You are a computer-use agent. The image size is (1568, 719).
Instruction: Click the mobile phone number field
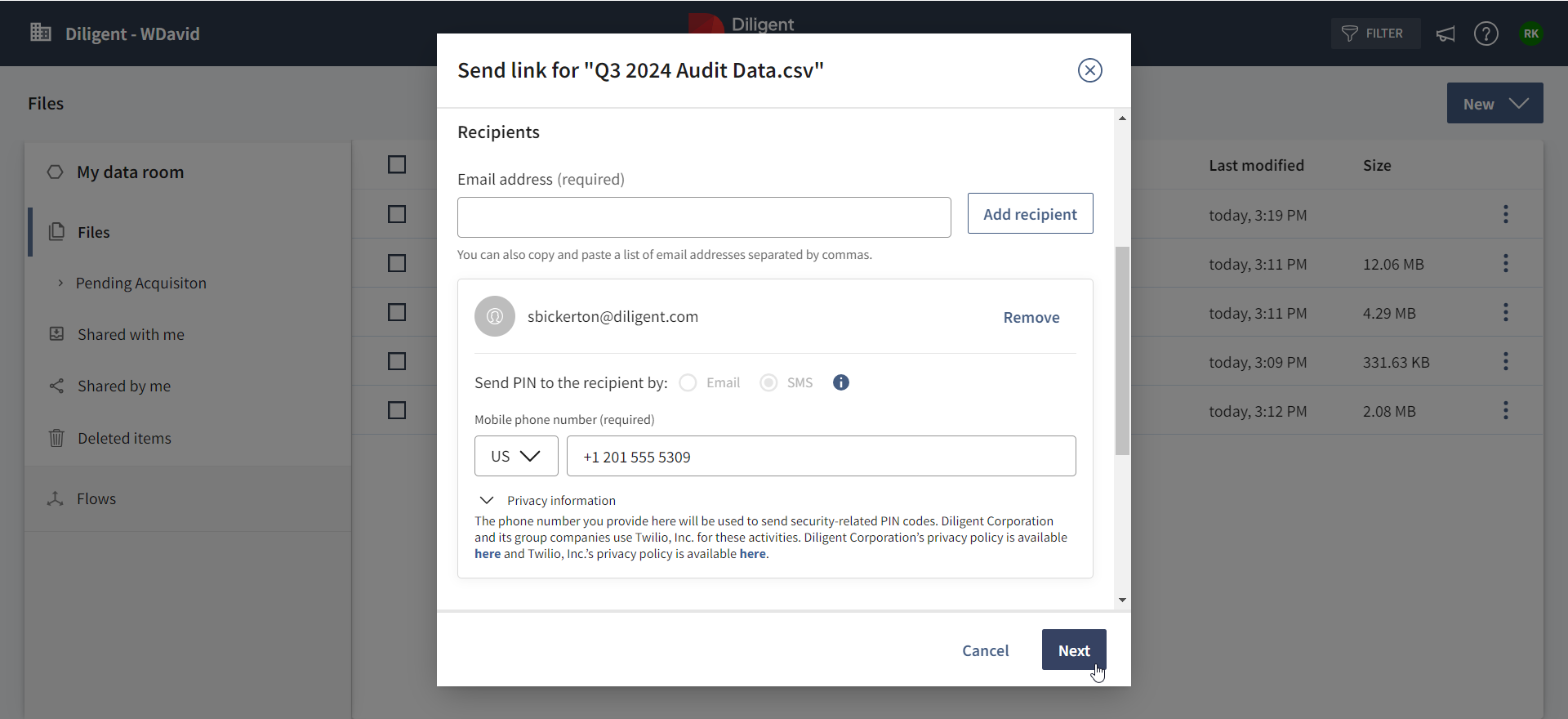click(x=821, y=456)
